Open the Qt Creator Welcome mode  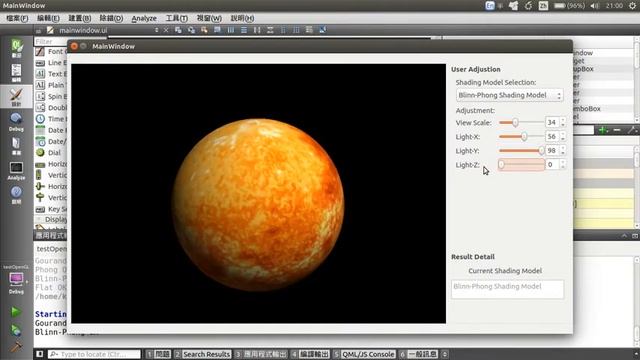click(x=16, y=48)
